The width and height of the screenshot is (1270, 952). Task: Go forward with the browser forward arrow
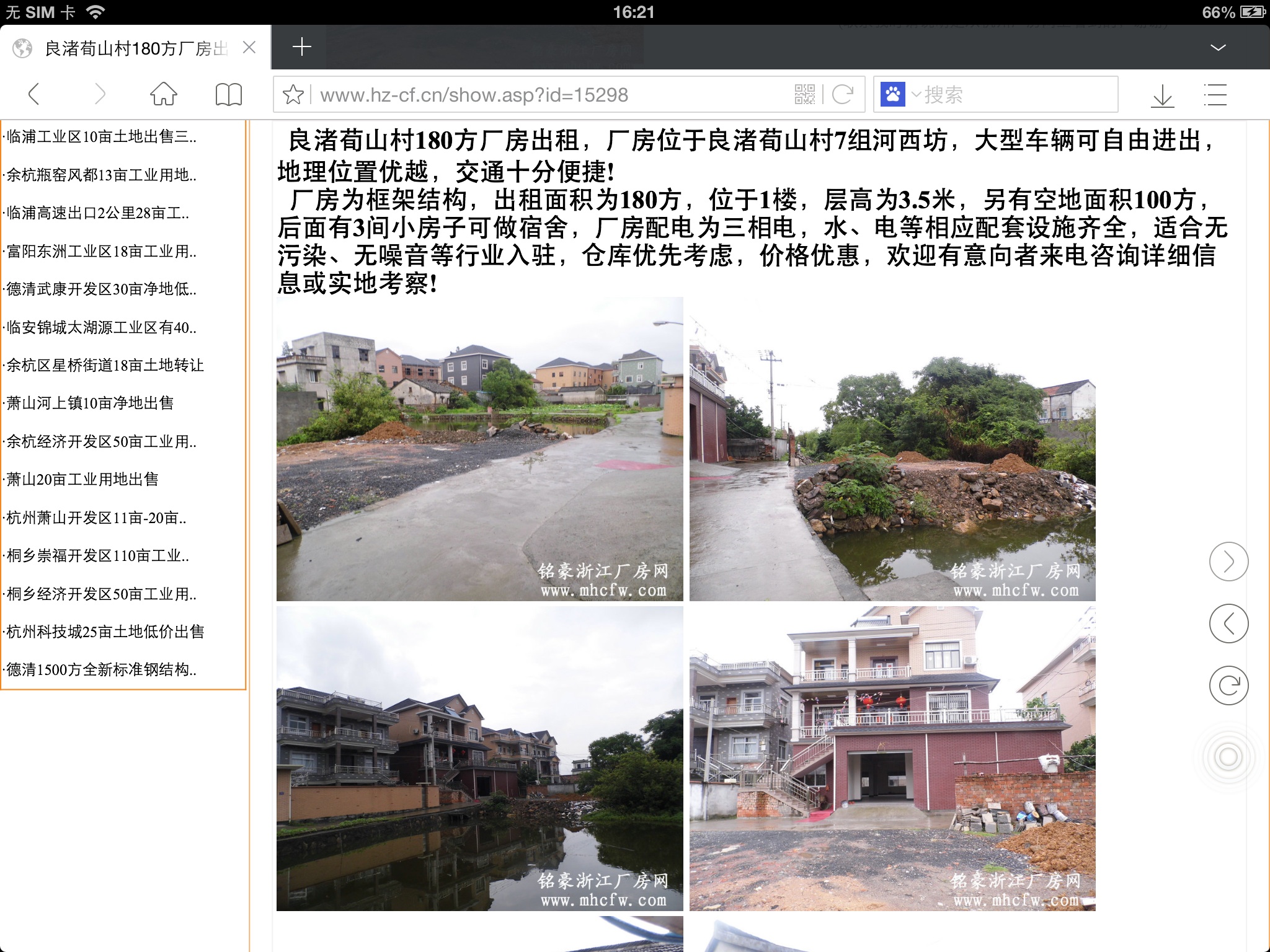[99, 94]
